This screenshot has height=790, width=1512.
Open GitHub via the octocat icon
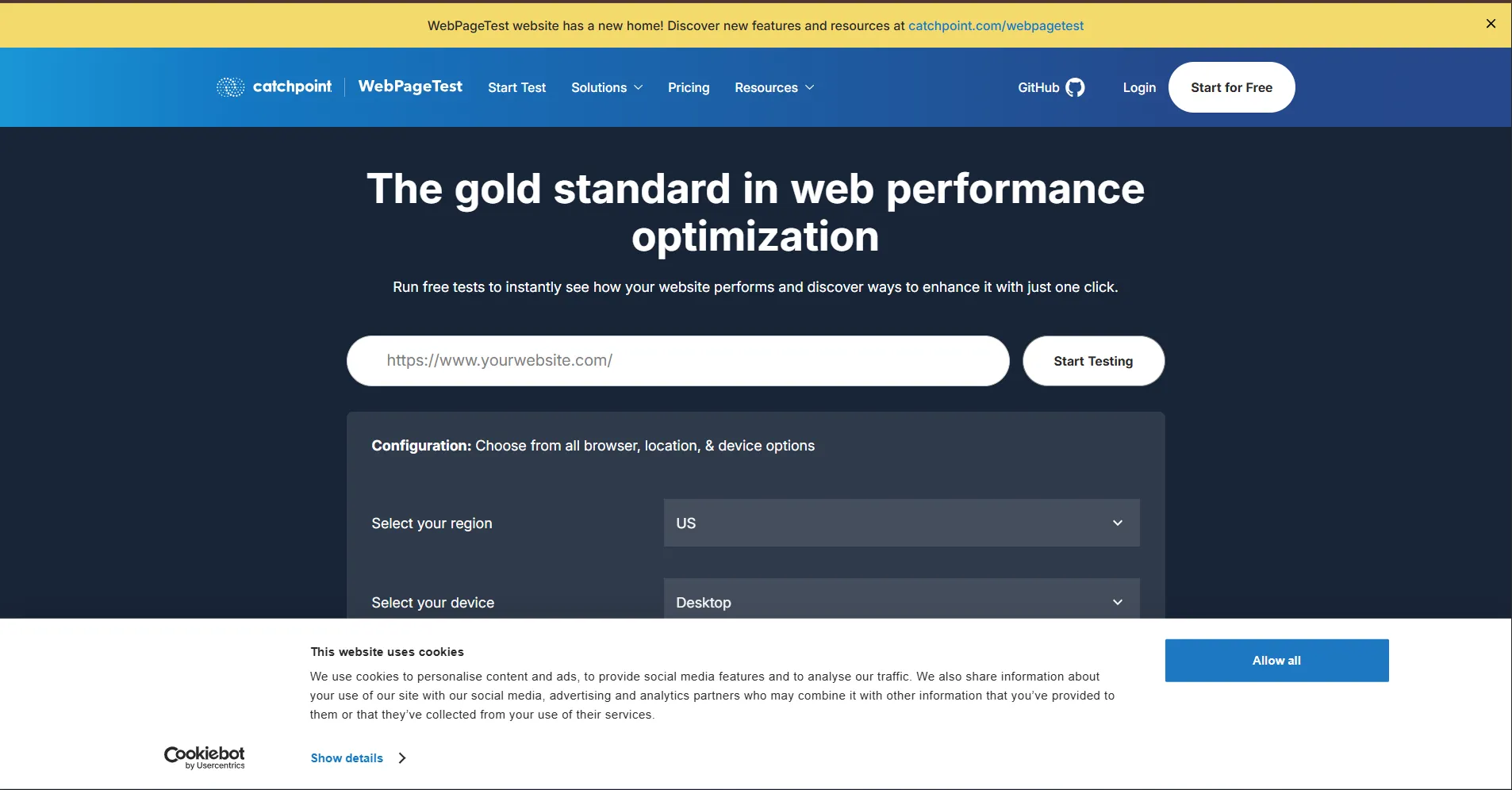pyautogui.click(x=1075, y=87)
